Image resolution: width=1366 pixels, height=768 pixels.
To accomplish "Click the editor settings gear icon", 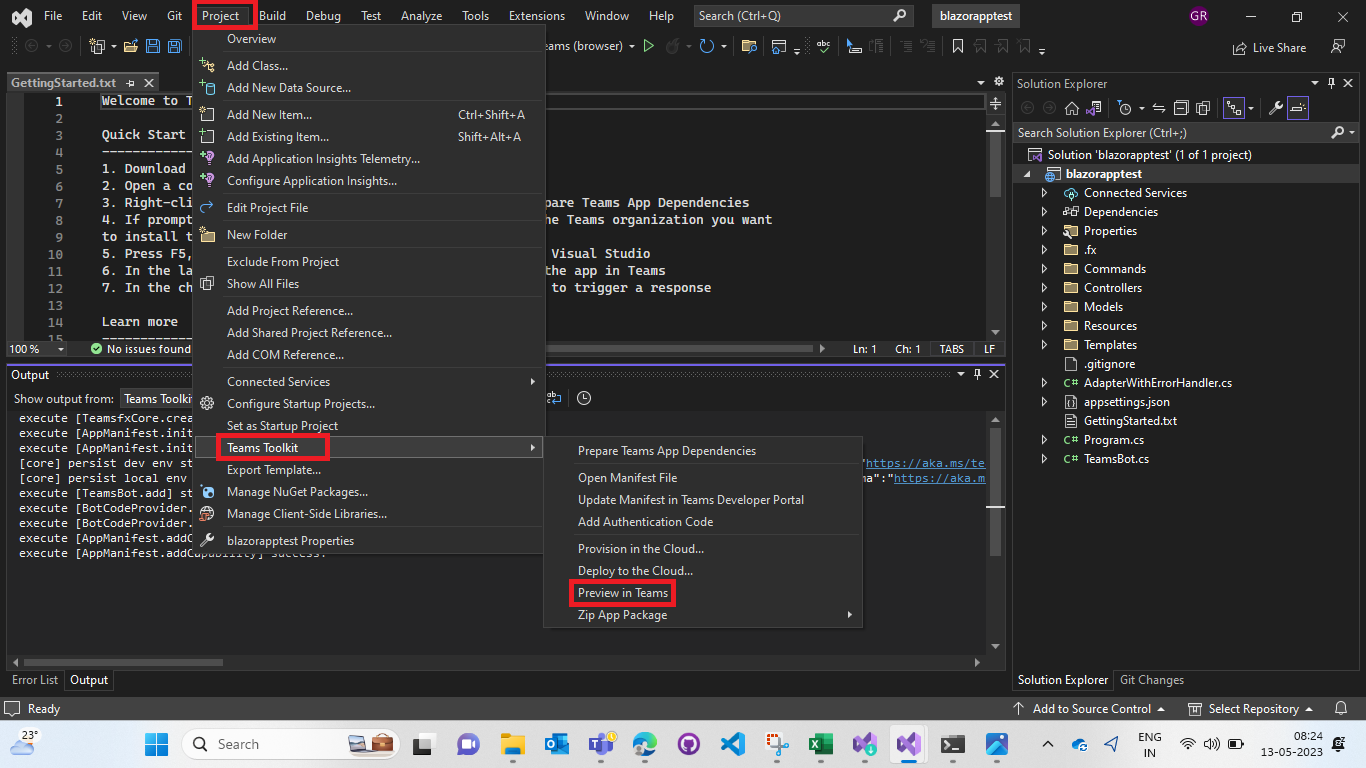I will [997, 82].
